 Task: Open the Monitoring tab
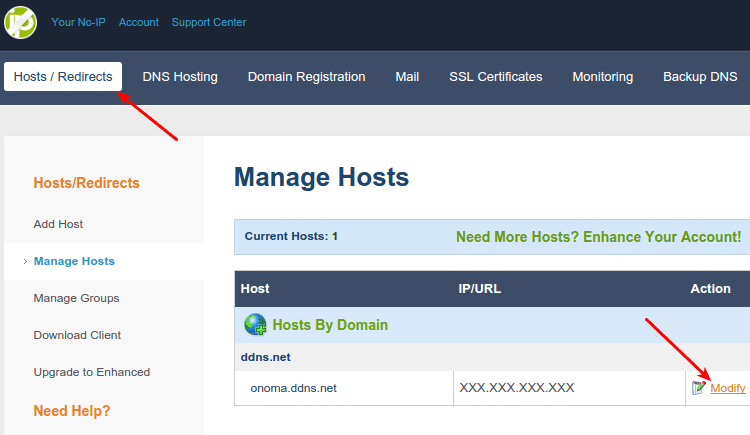coord(603,77)
